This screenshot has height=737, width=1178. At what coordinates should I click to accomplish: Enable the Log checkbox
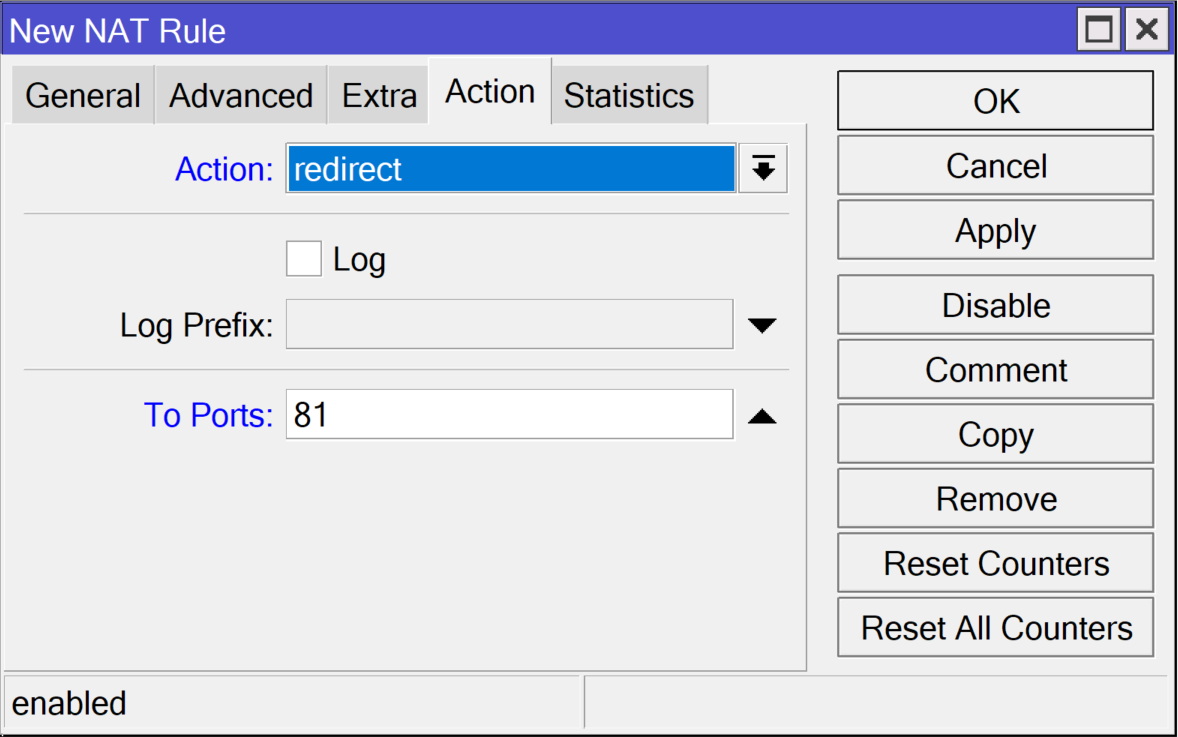coord(304,260)
